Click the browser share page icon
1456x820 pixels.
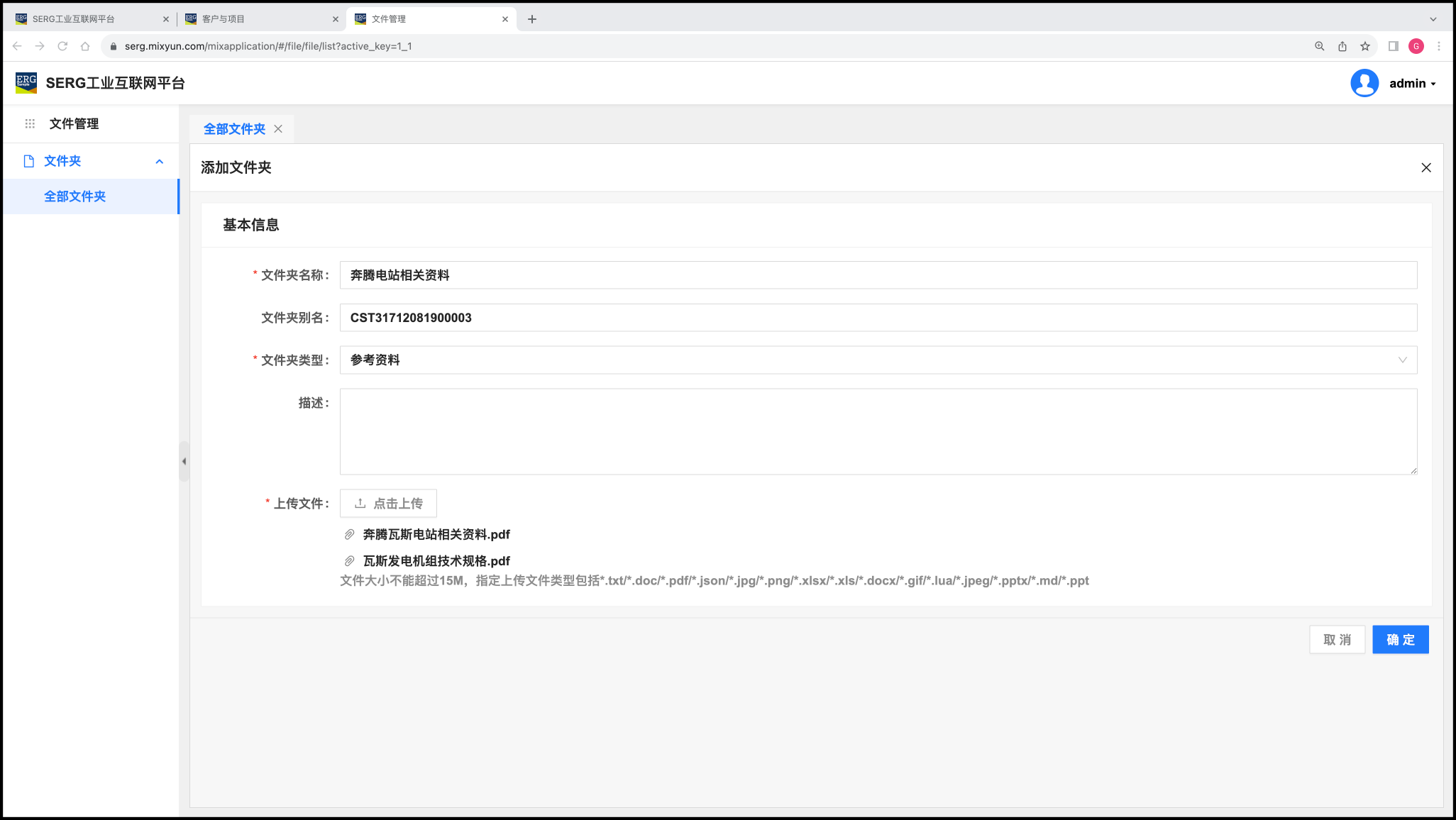1342,46
